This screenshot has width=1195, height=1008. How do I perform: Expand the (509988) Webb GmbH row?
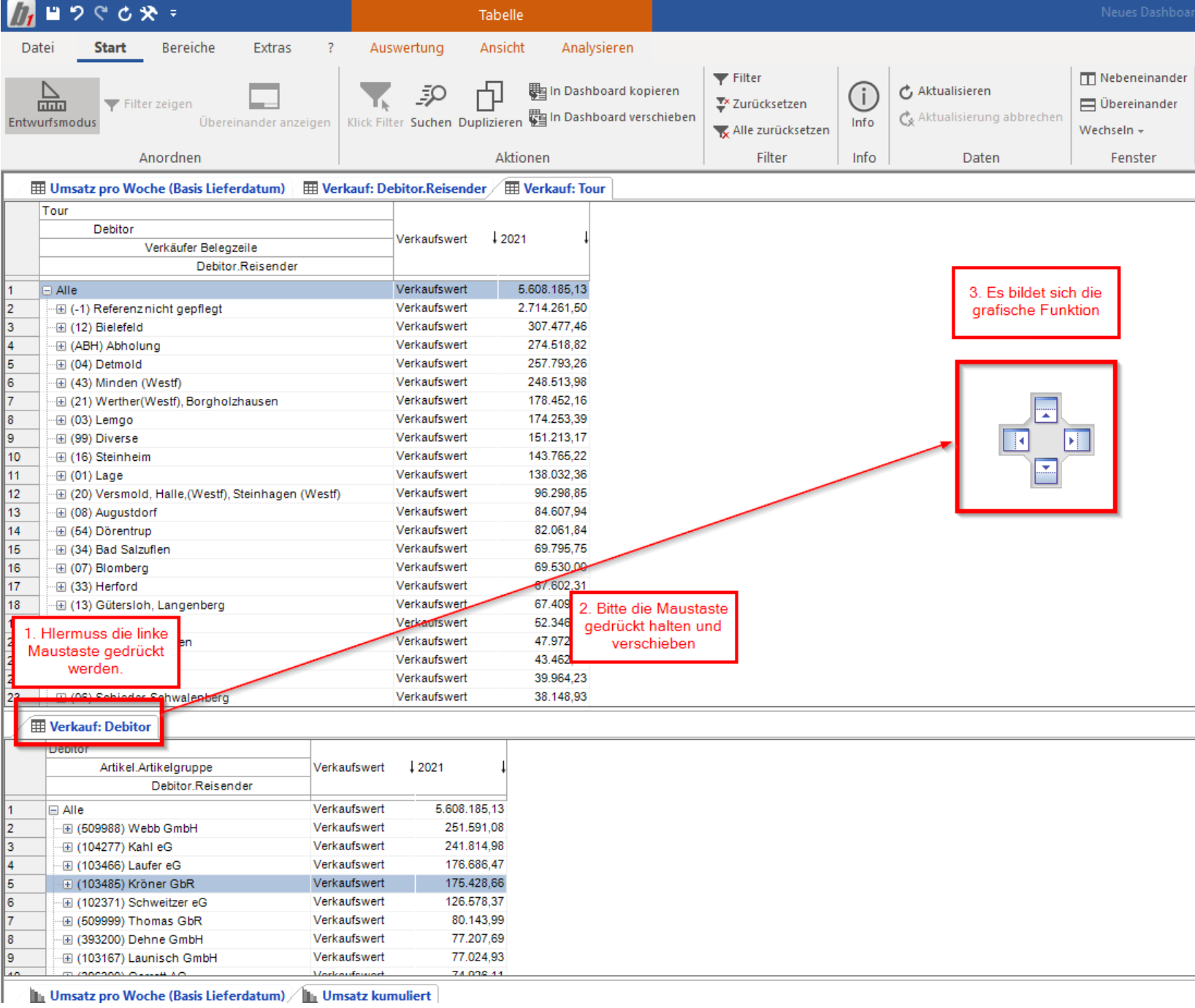point(67,828)
